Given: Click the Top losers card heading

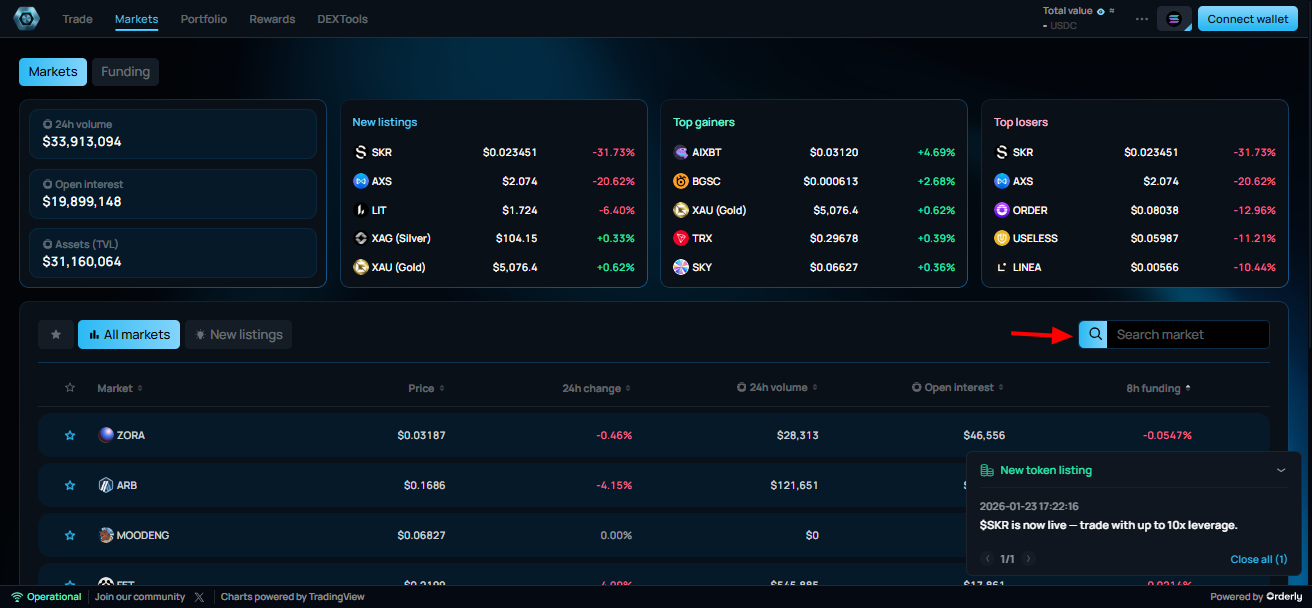Looking at the screenshot, I should point(1021,122).
